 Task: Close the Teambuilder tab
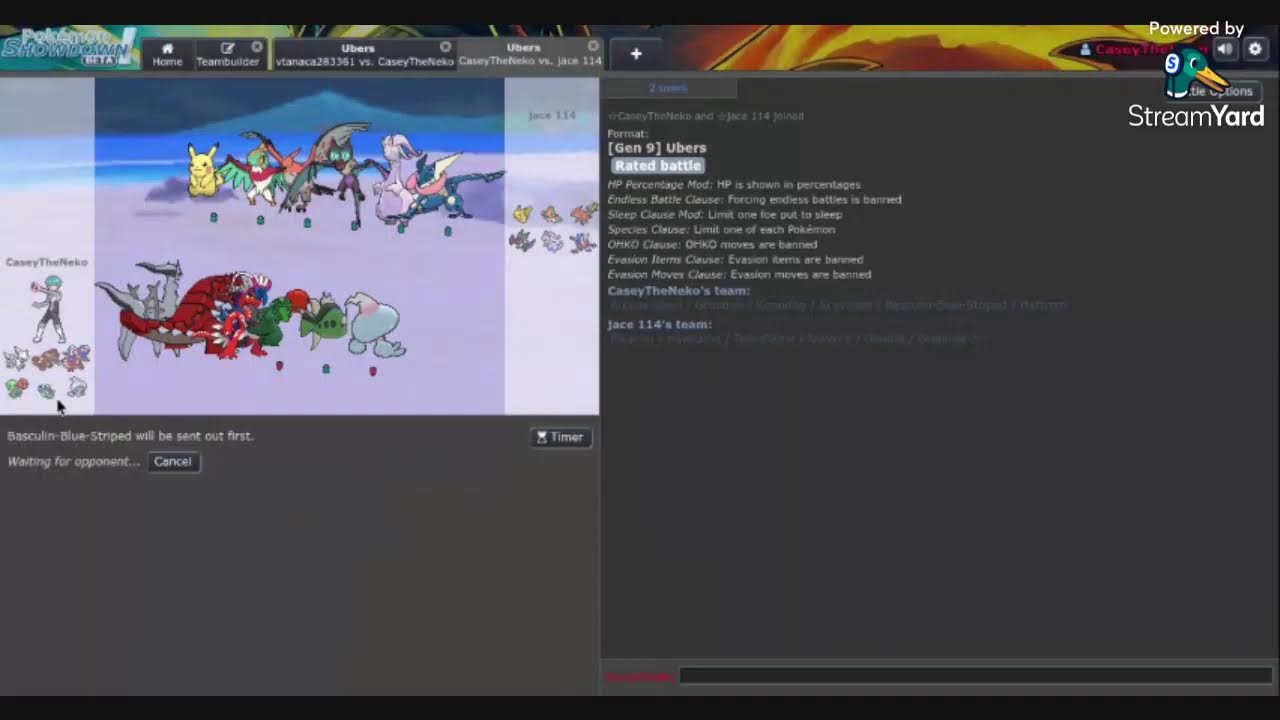click(x=257, y=47)
